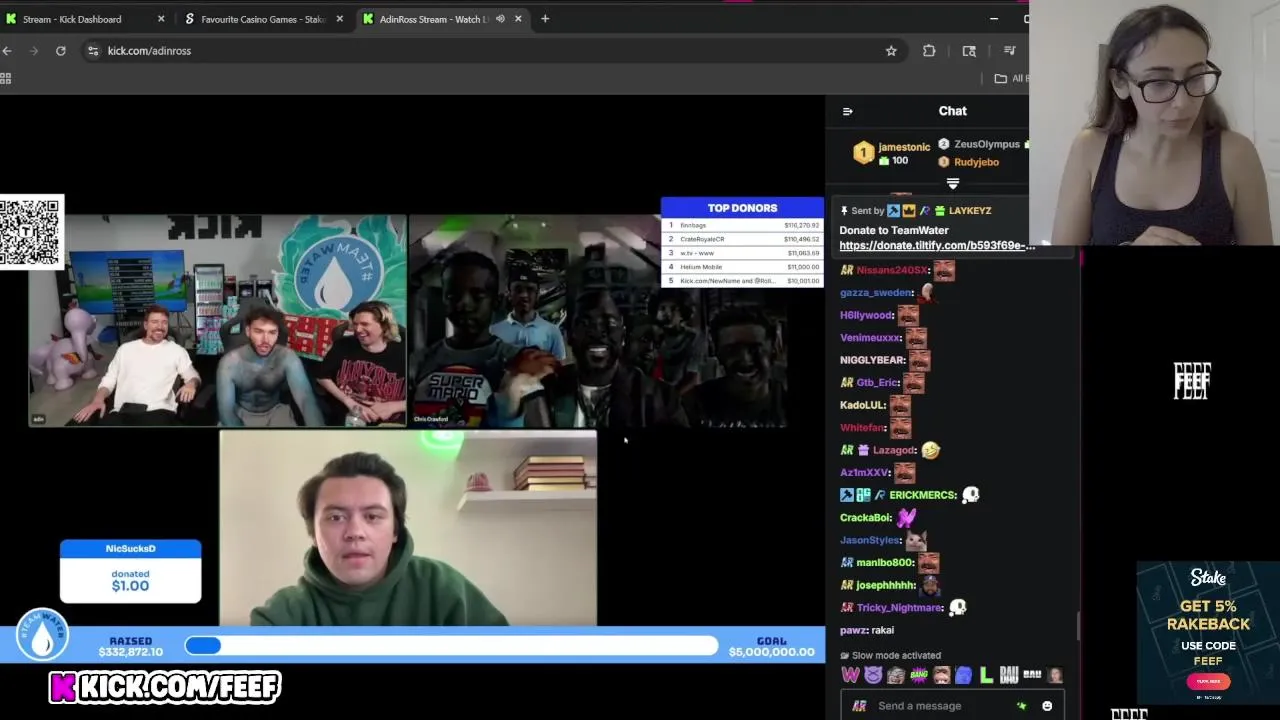Click Tricky_Nightmare username in chat

click(899, 608)
